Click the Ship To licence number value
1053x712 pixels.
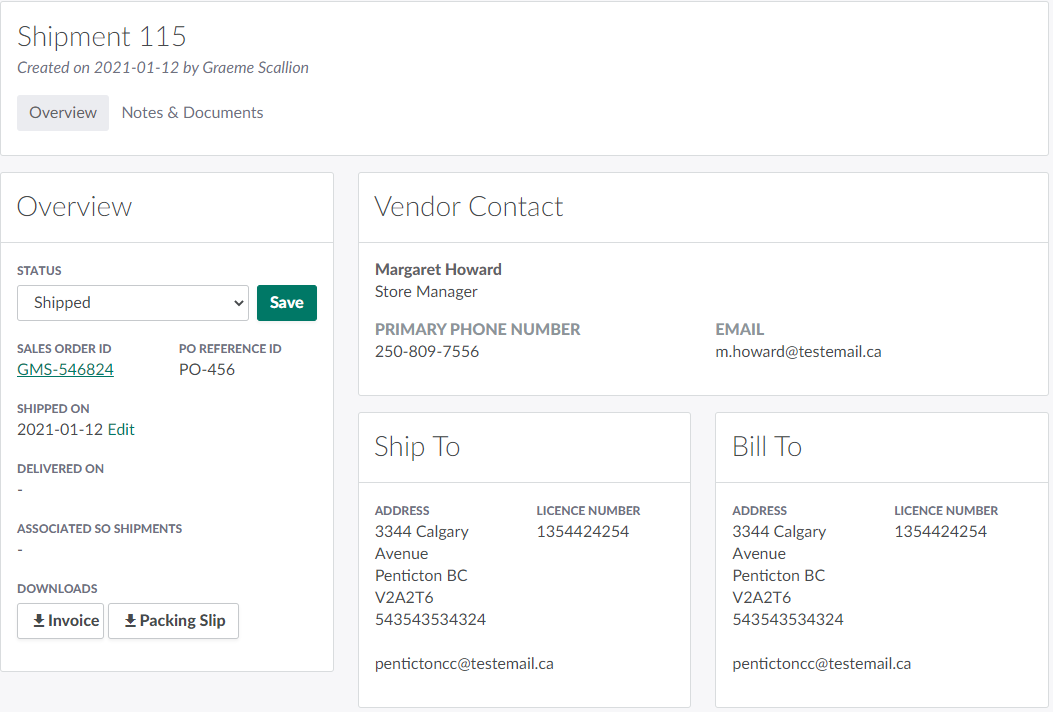(582, 532)
